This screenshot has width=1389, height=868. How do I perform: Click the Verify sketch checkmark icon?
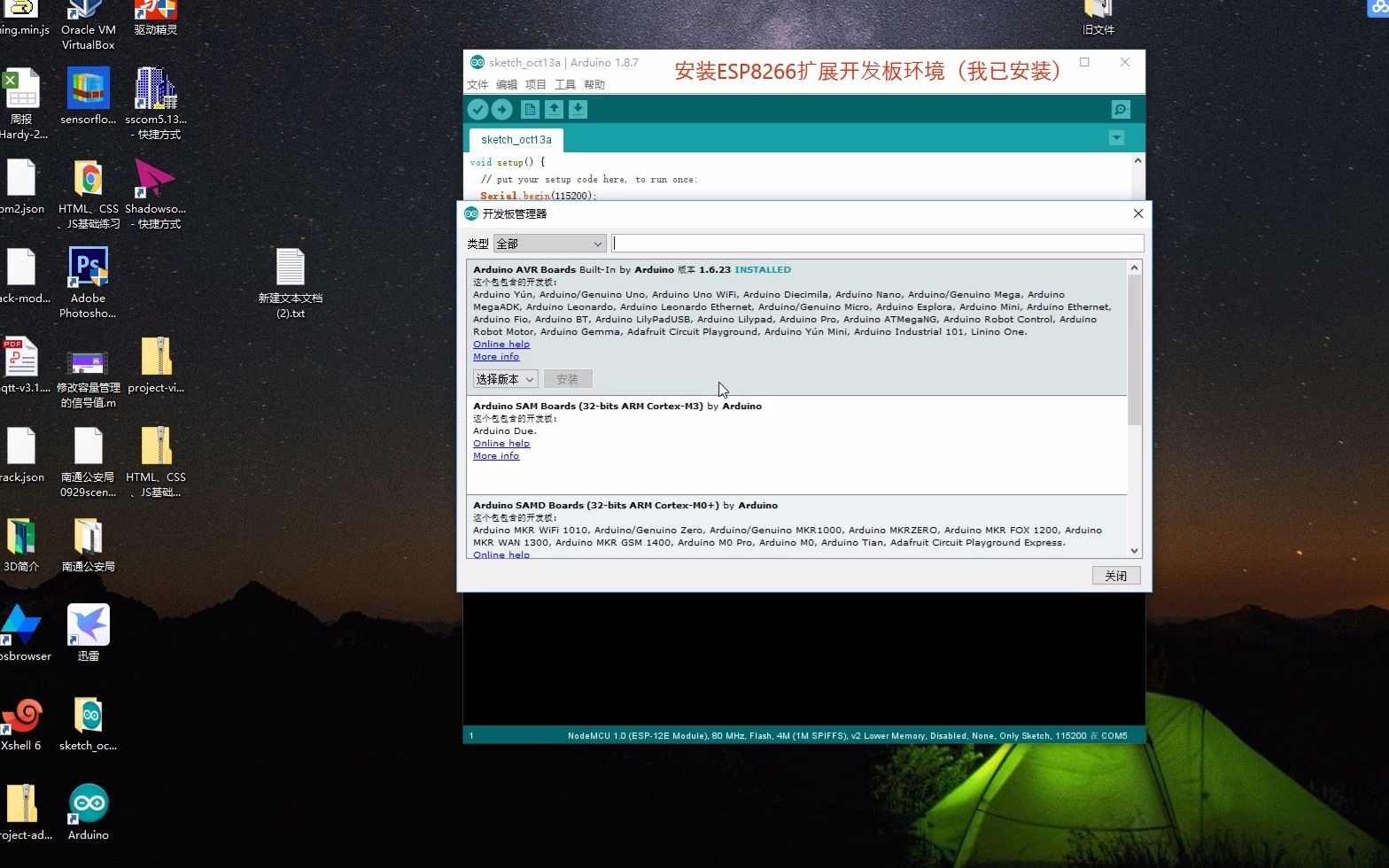(477, 109)
